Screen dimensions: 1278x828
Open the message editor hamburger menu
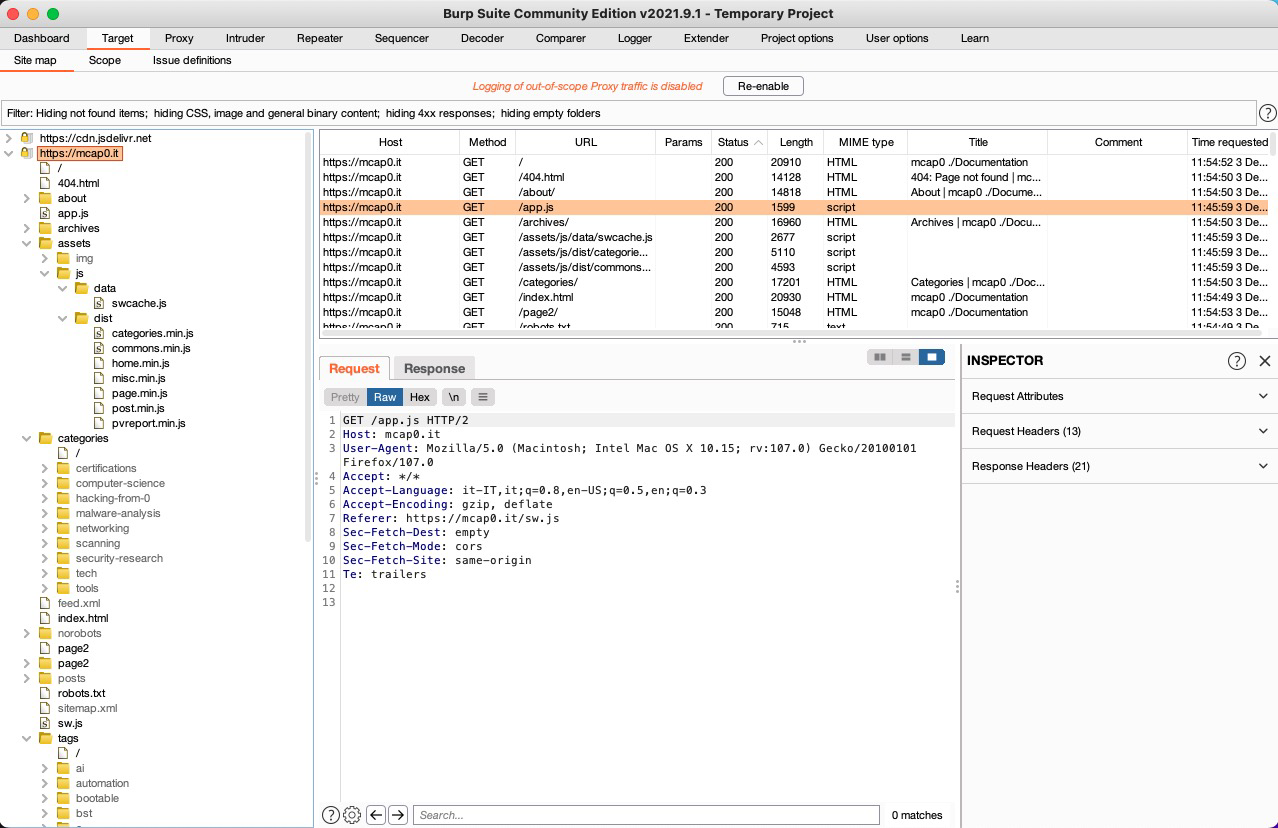(x=483, y=397)
